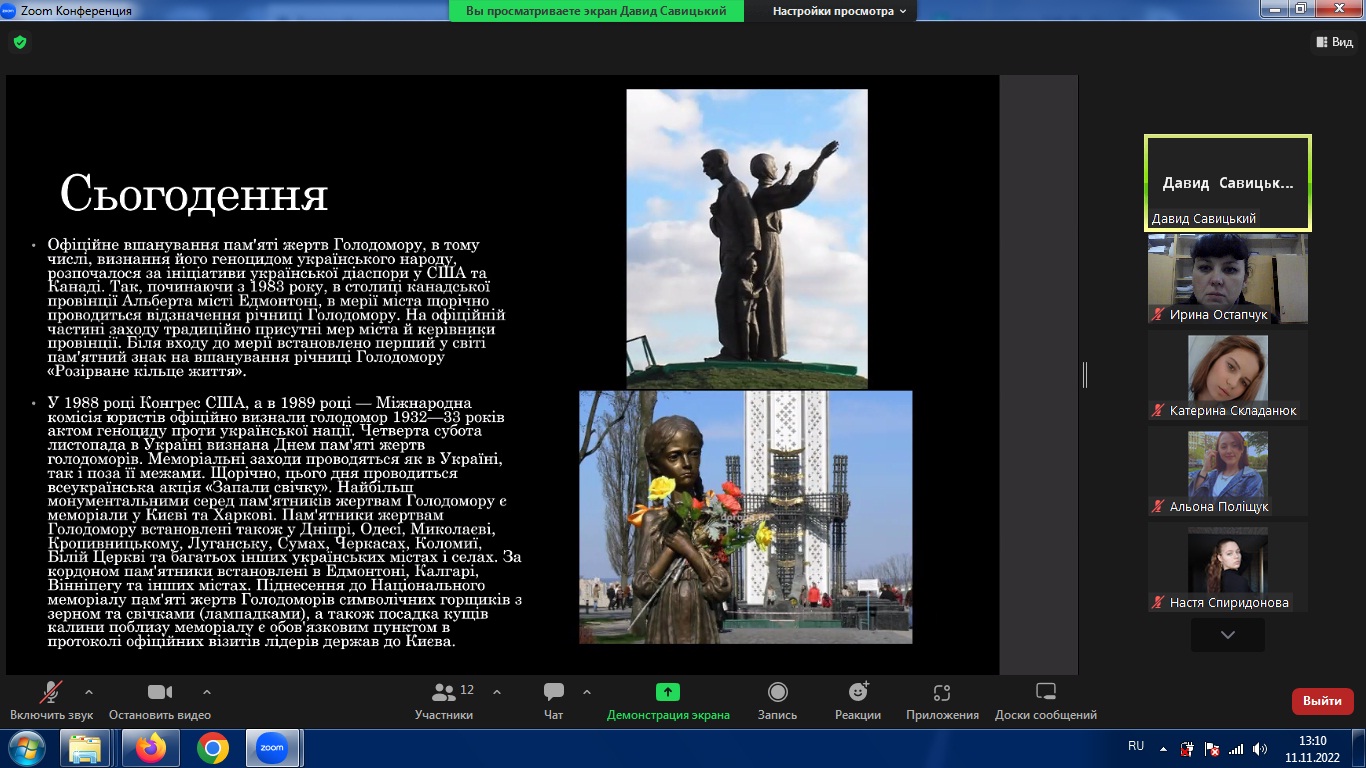Expand video options arrow beside camera
The image size is (1366, 768).
(x=207, y=692)
